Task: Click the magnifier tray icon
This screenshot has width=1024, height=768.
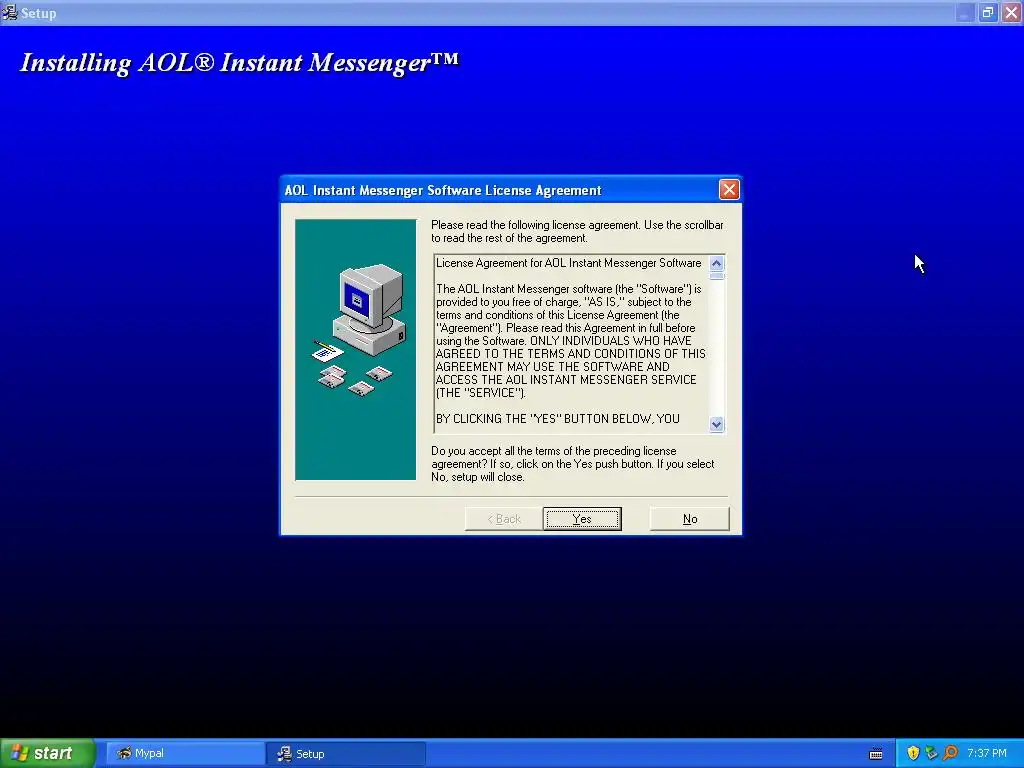Action: [950, 753]
